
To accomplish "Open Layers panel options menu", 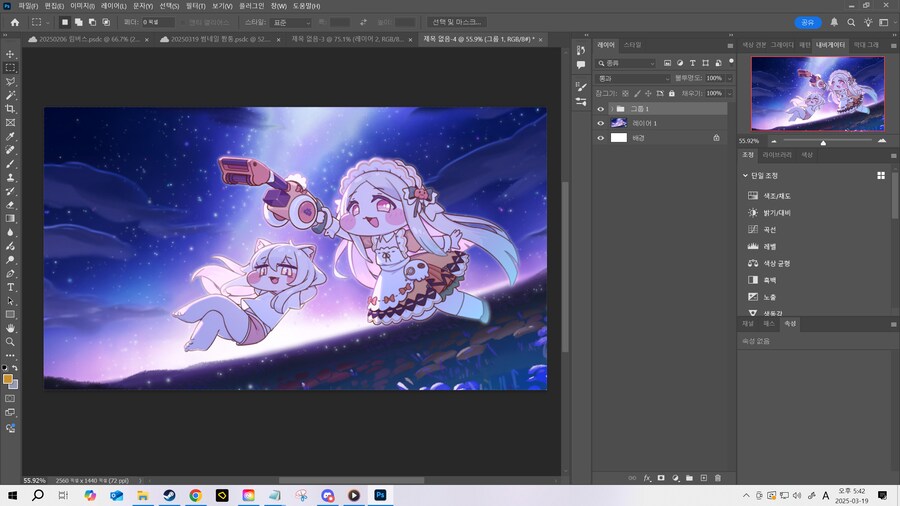I will (730, 45).
